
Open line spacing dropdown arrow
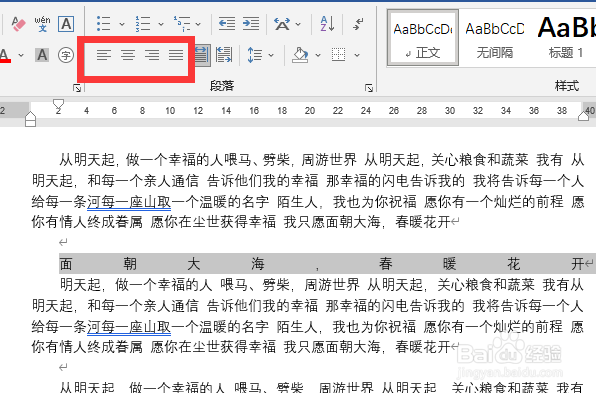coord(271,55)
